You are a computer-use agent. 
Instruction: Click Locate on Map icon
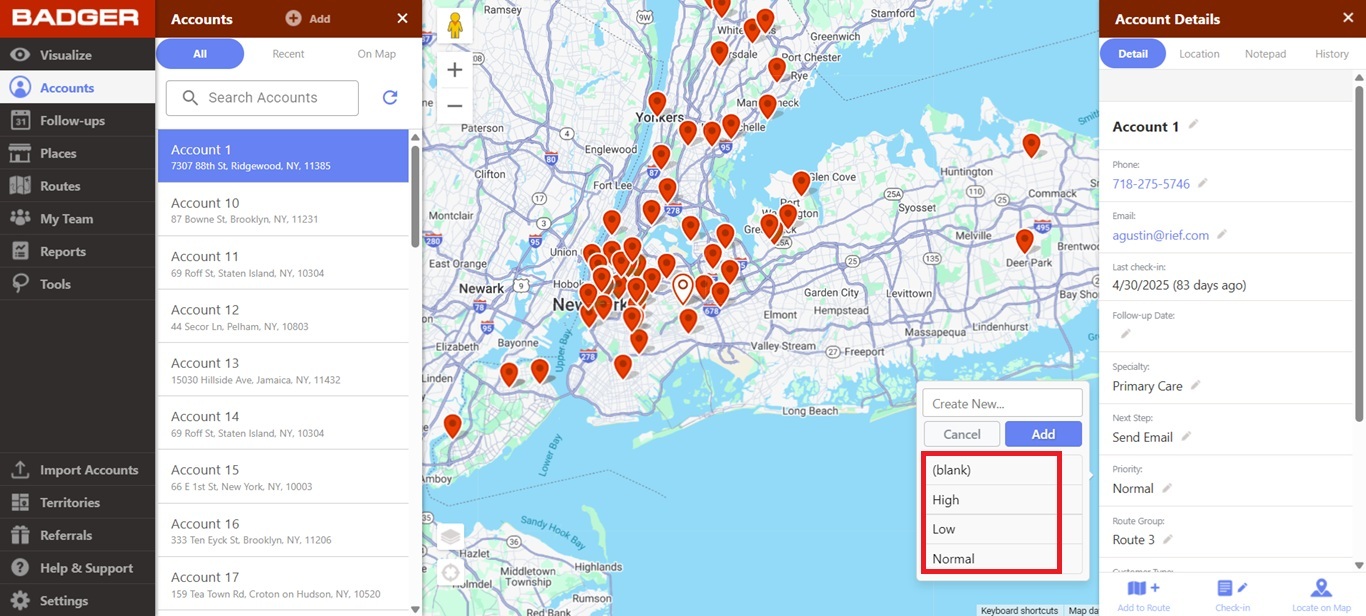tap(1321, 589)
